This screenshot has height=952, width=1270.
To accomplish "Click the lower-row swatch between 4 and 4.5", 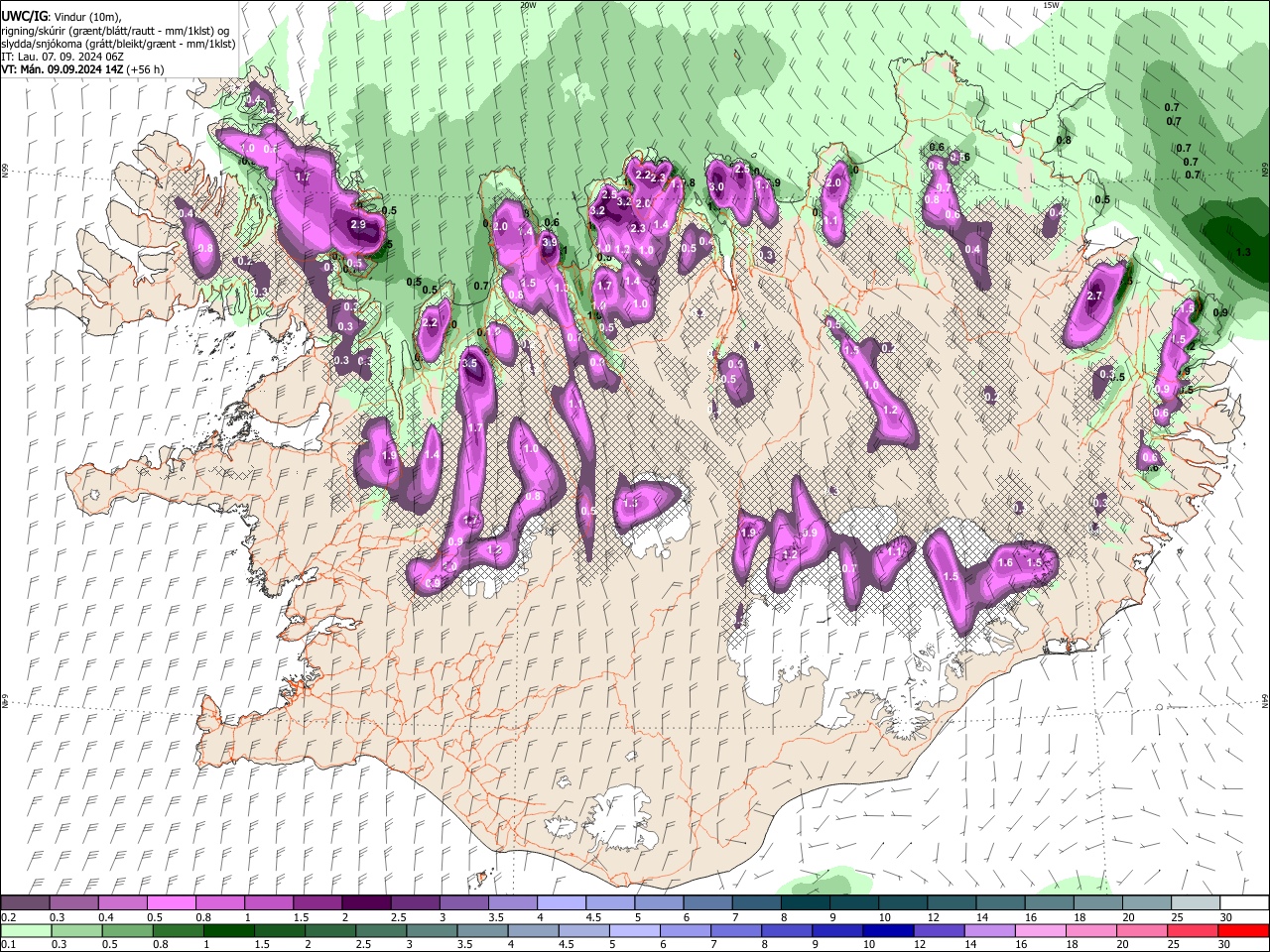I will coord(535,931).
